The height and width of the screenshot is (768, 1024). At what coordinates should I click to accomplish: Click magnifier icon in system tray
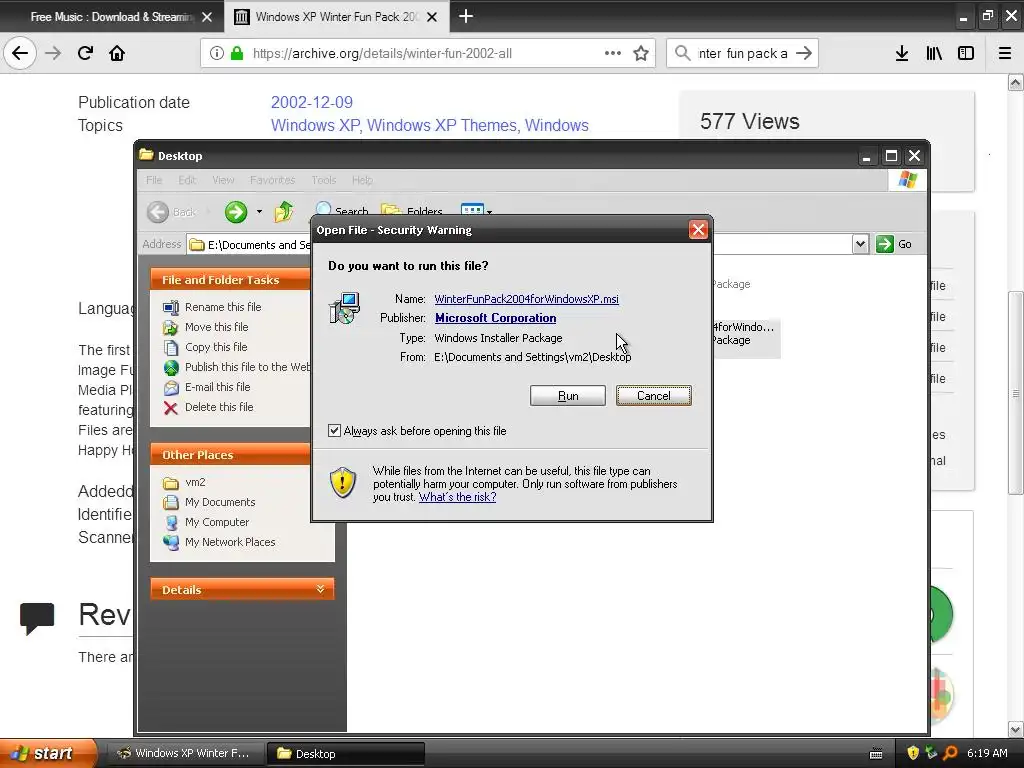(x=950, y=753)
